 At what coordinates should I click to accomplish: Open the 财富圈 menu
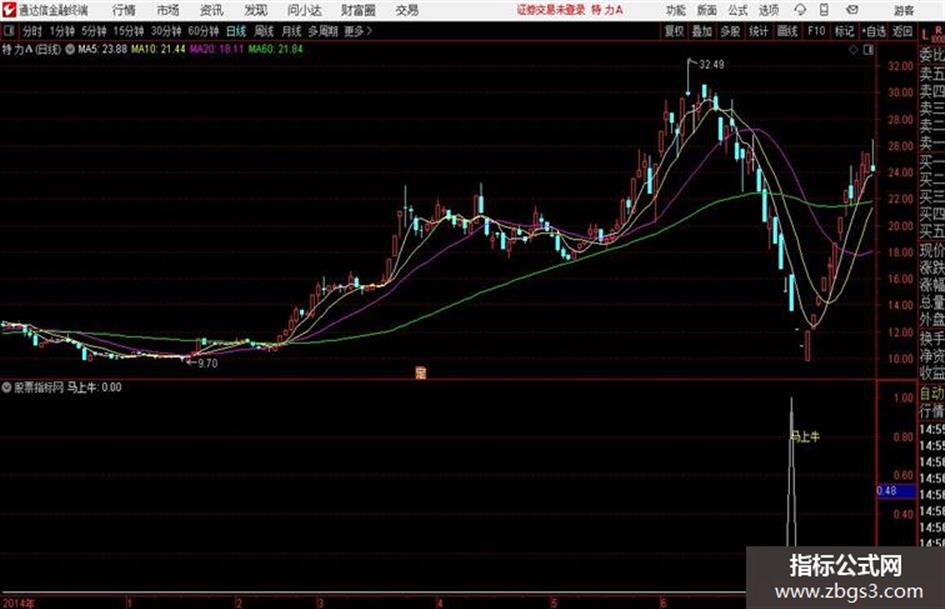click(358, 10)
